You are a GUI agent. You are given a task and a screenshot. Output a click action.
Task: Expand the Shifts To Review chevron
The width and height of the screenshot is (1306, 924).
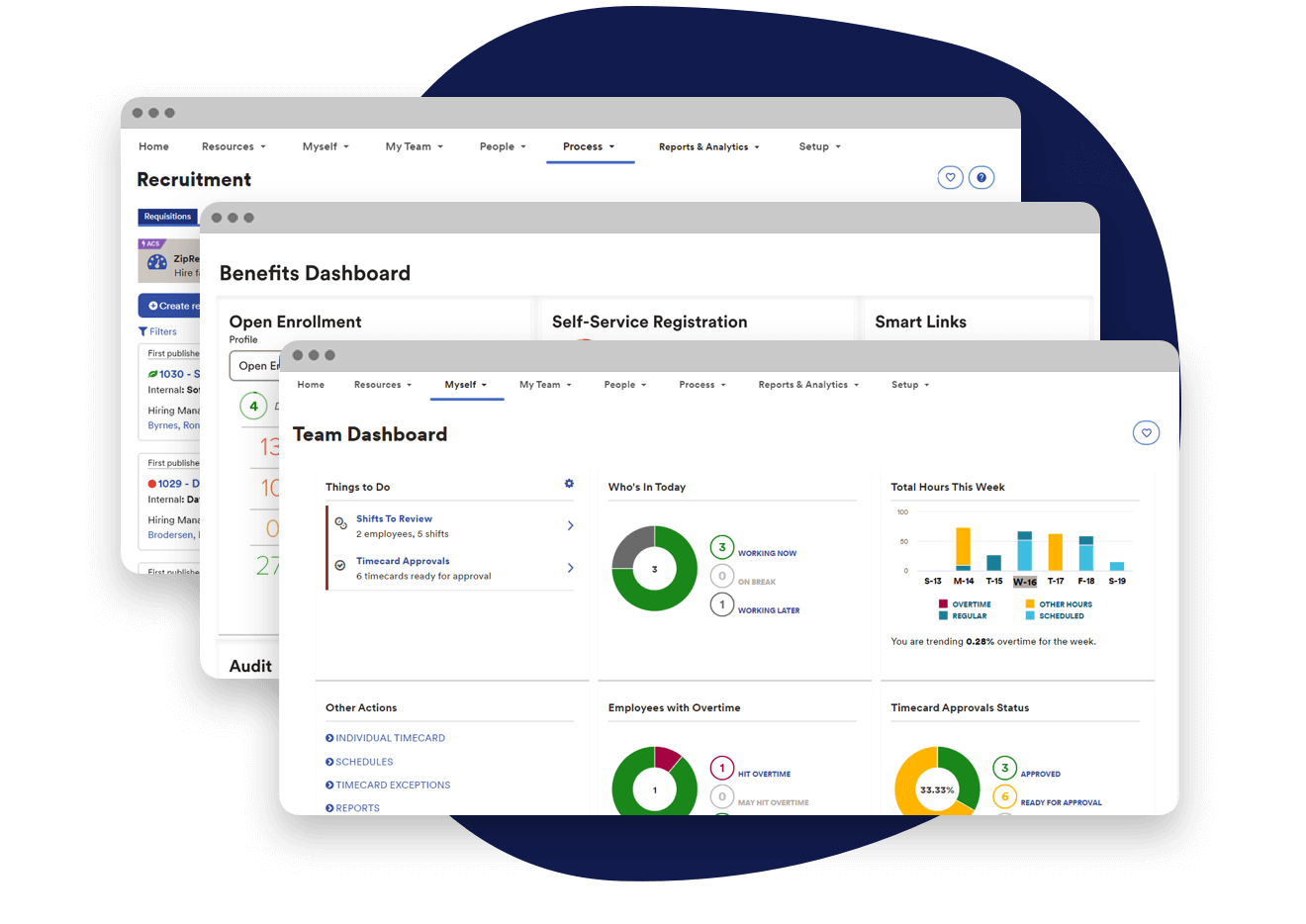[x=570, y=525]
